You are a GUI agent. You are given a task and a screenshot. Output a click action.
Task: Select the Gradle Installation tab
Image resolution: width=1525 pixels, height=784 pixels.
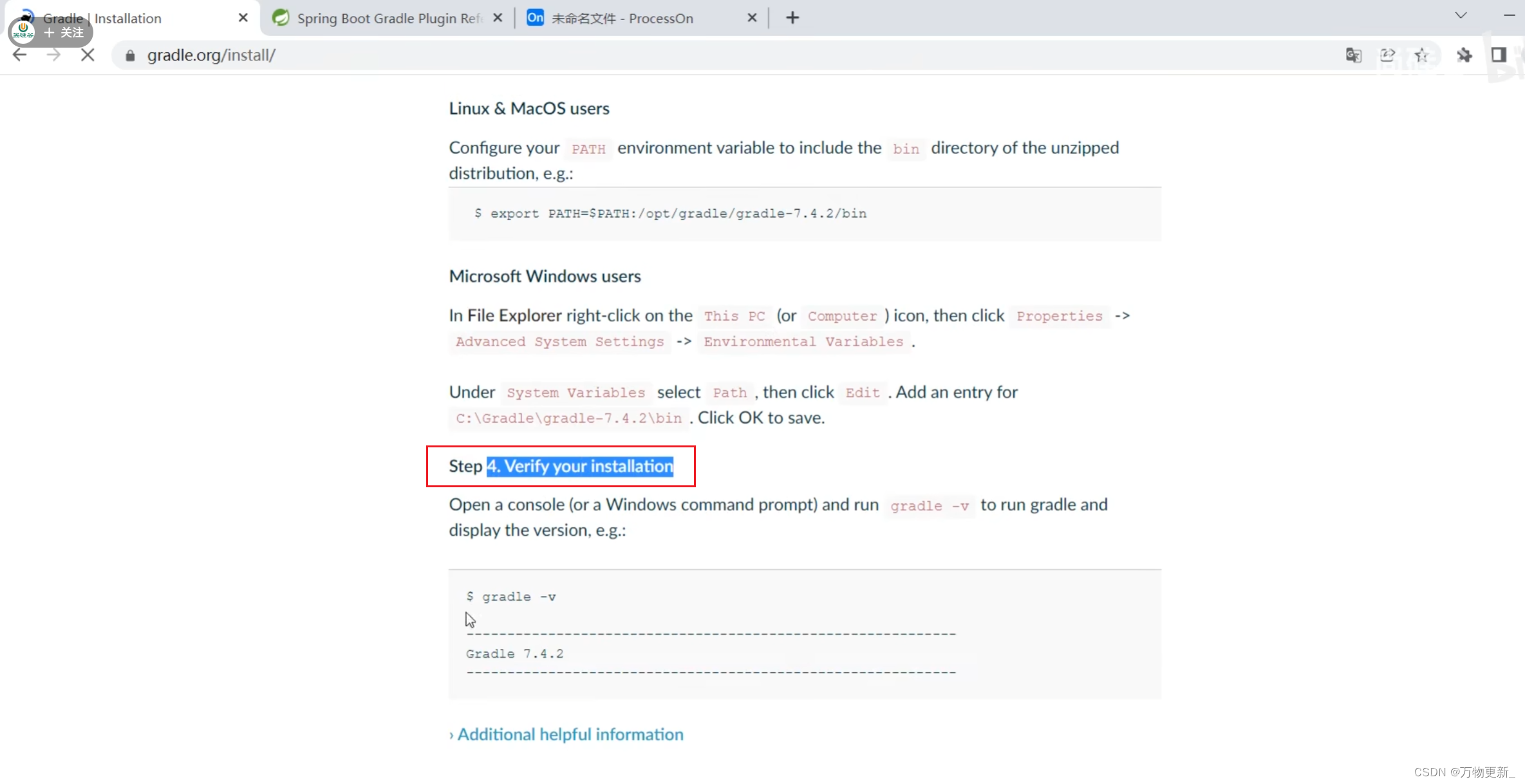coord(132,18)
